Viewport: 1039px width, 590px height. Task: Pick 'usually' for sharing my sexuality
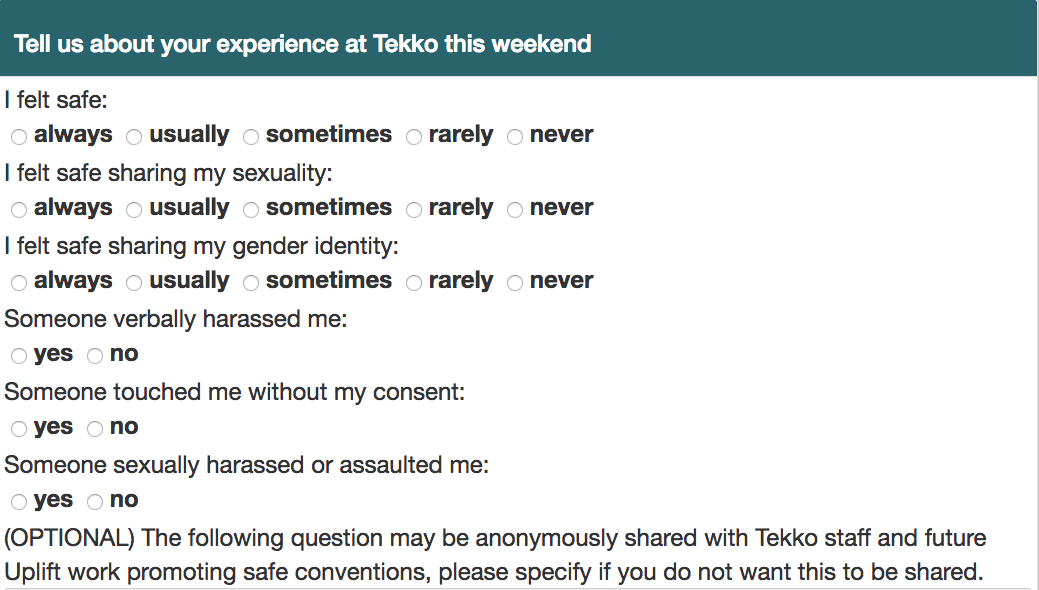click(x=134, y=209)
